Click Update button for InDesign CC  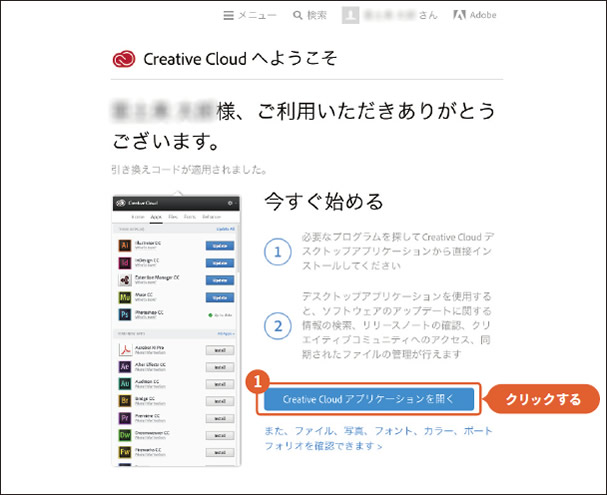coord(219,263)
